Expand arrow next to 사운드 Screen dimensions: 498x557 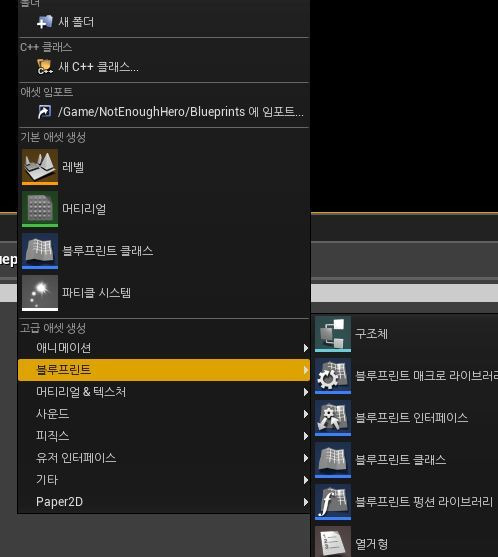pos(305,414)
